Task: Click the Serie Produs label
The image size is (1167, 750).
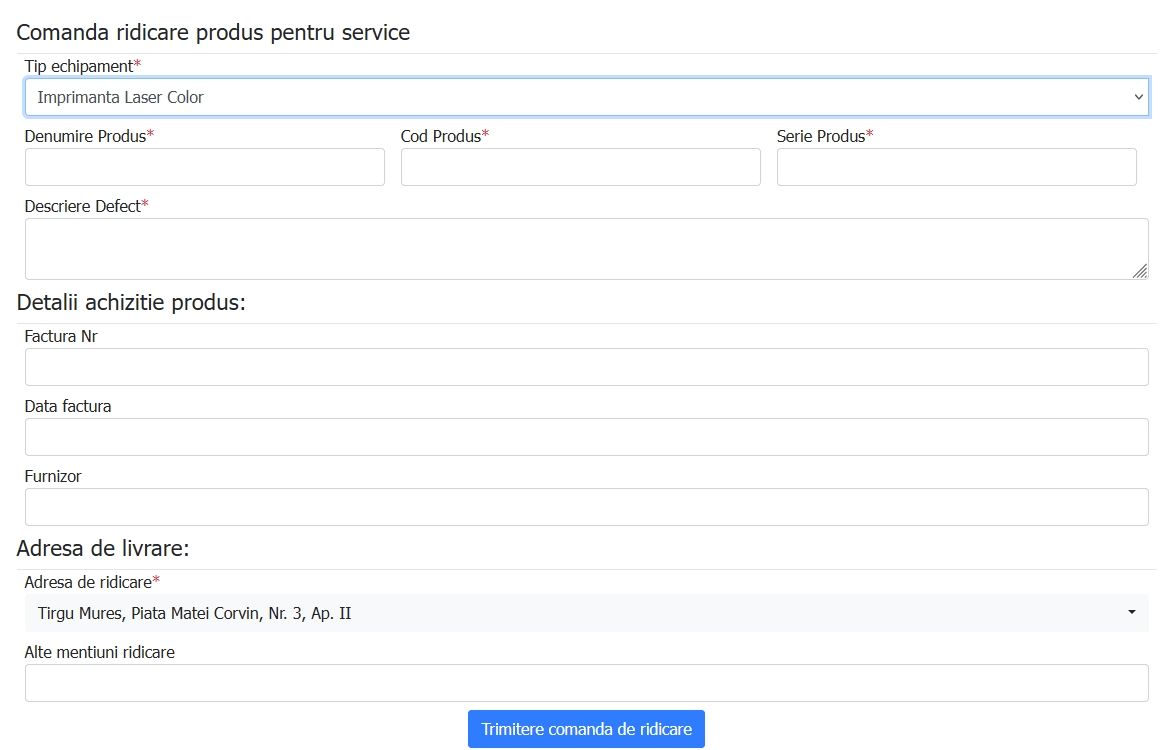Action: pos(820,136)
